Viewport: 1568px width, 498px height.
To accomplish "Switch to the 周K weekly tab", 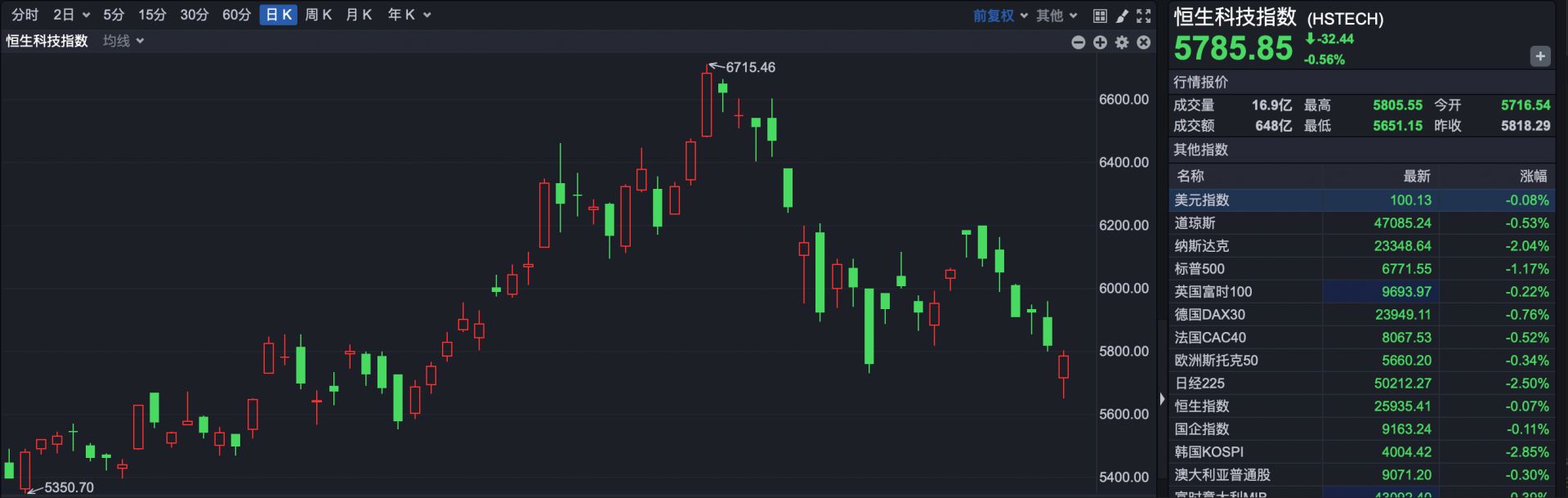I will 318,15.
